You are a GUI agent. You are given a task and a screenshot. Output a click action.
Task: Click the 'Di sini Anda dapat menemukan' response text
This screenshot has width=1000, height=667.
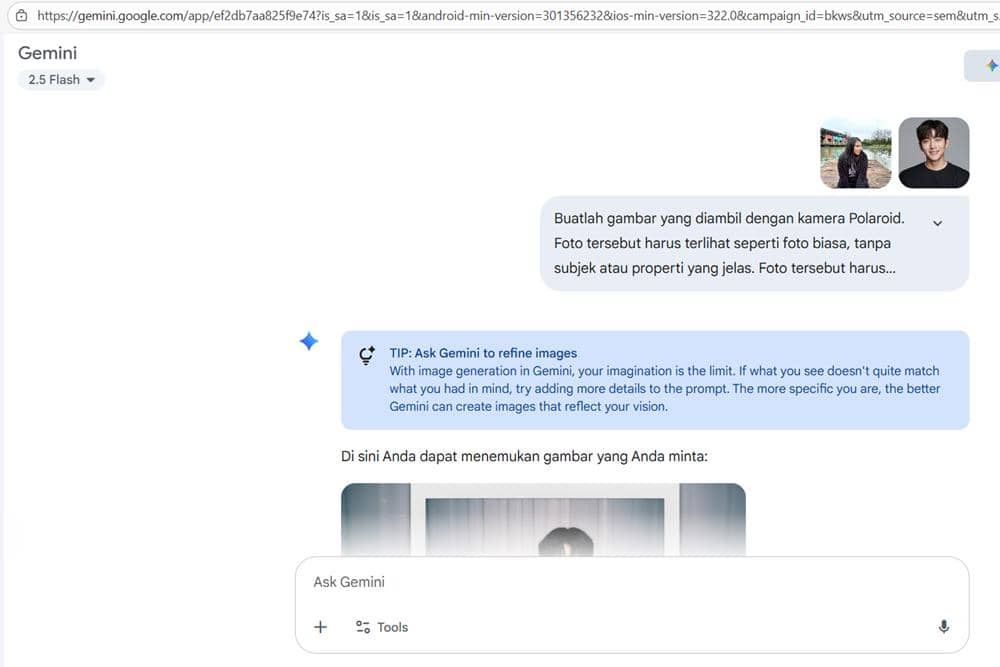(x=524, y=457)
